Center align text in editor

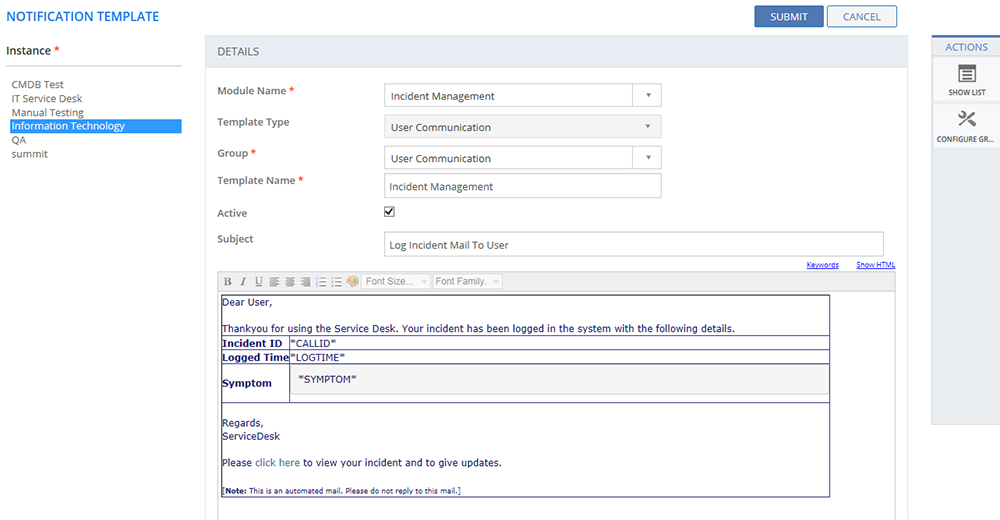tap(290, 282)
